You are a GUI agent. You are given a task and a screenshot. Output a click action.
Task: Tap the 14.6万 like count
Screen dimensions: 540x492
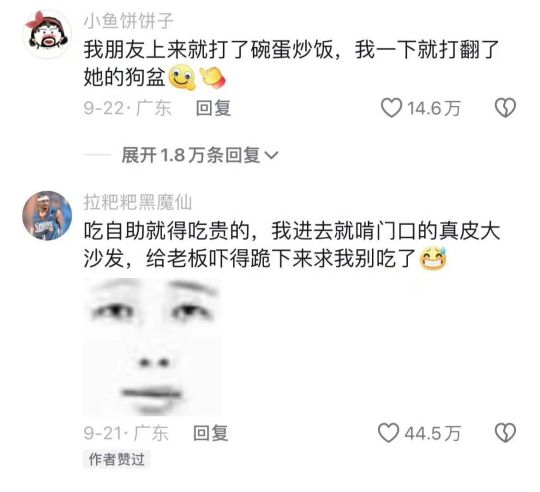pos(434,108)
